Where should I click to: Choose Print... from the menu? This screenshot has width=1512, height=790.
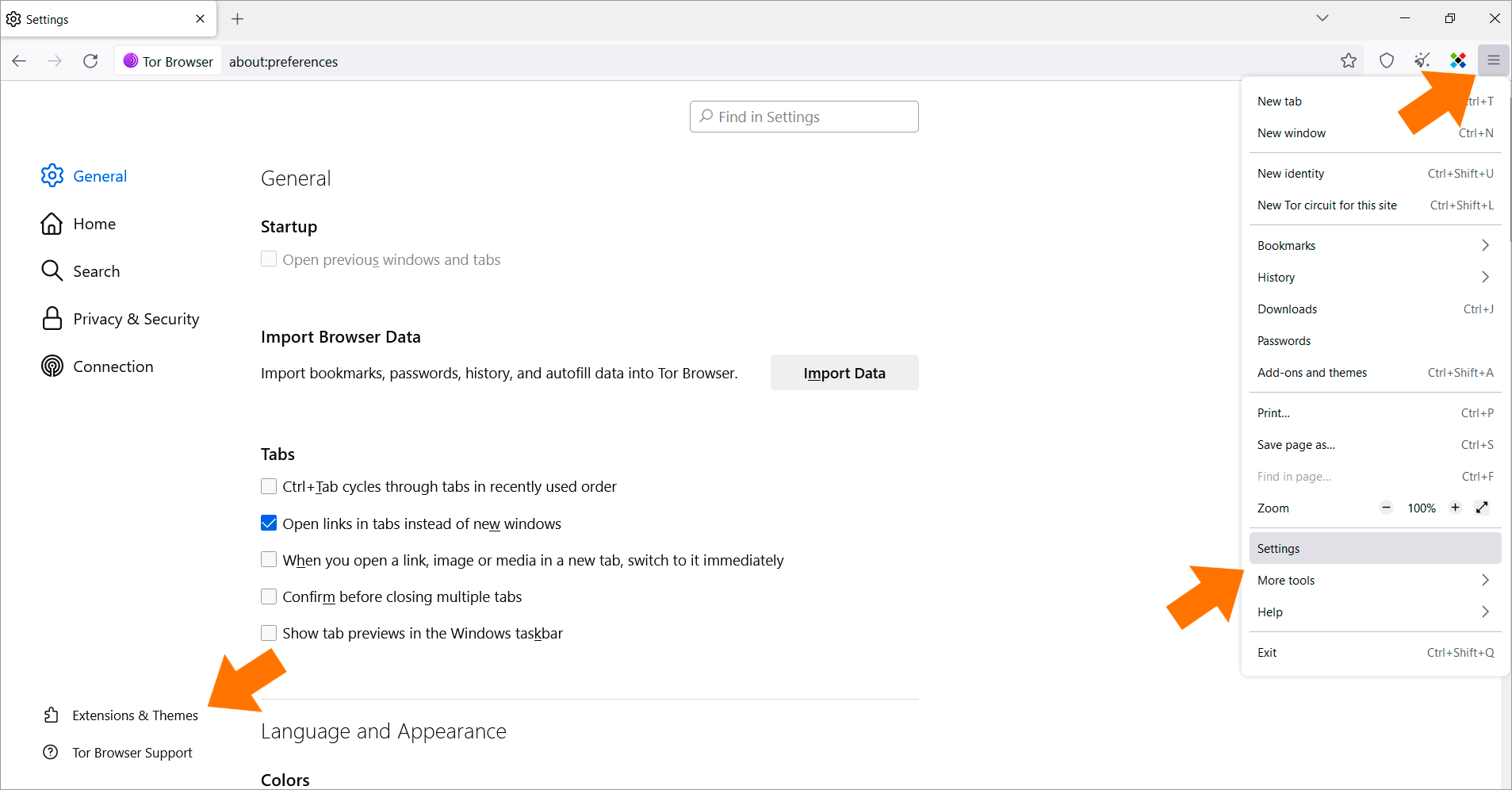[1375, 413]
